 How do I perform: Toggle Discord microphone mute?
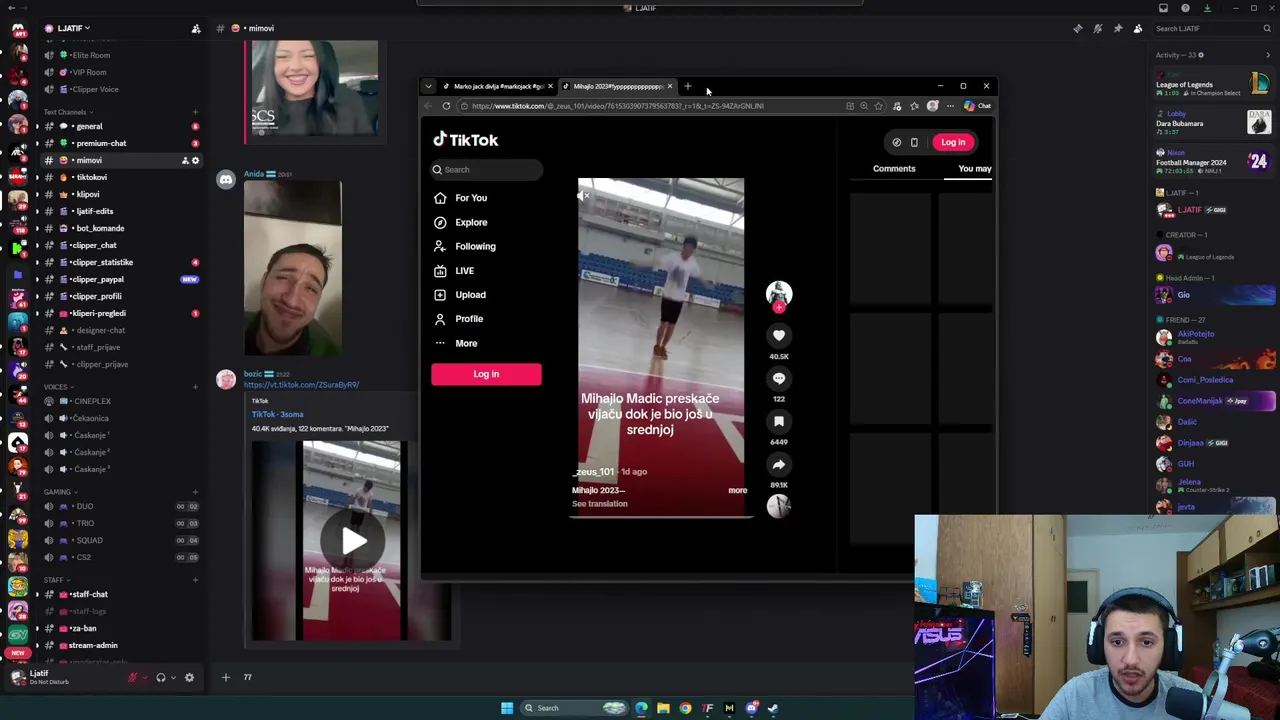(132, 677)
